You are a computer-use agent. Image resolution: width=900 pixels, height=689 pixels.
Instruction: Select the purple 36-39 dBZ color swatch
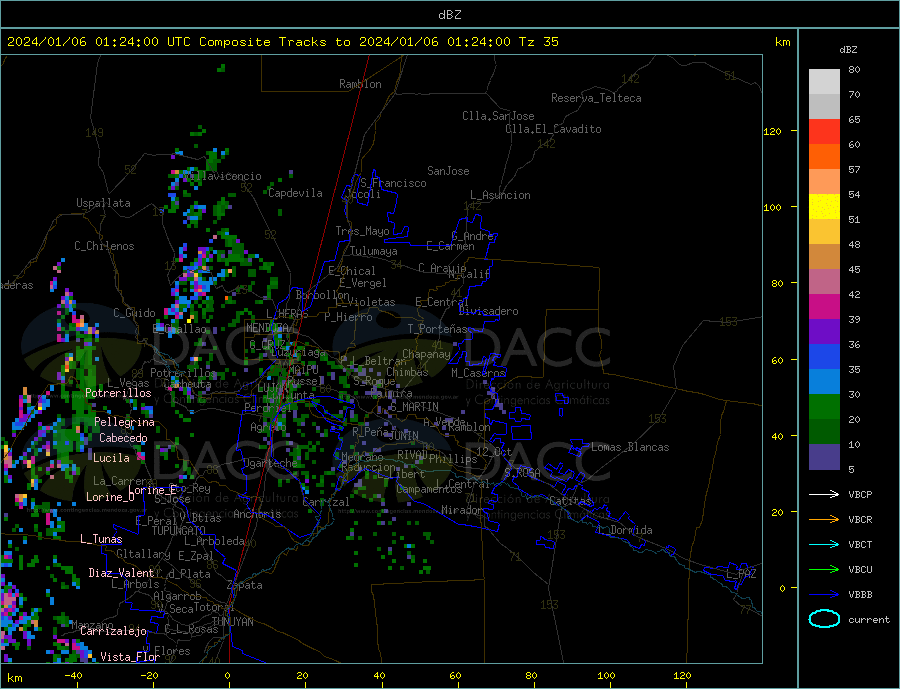tap(824, 332)
